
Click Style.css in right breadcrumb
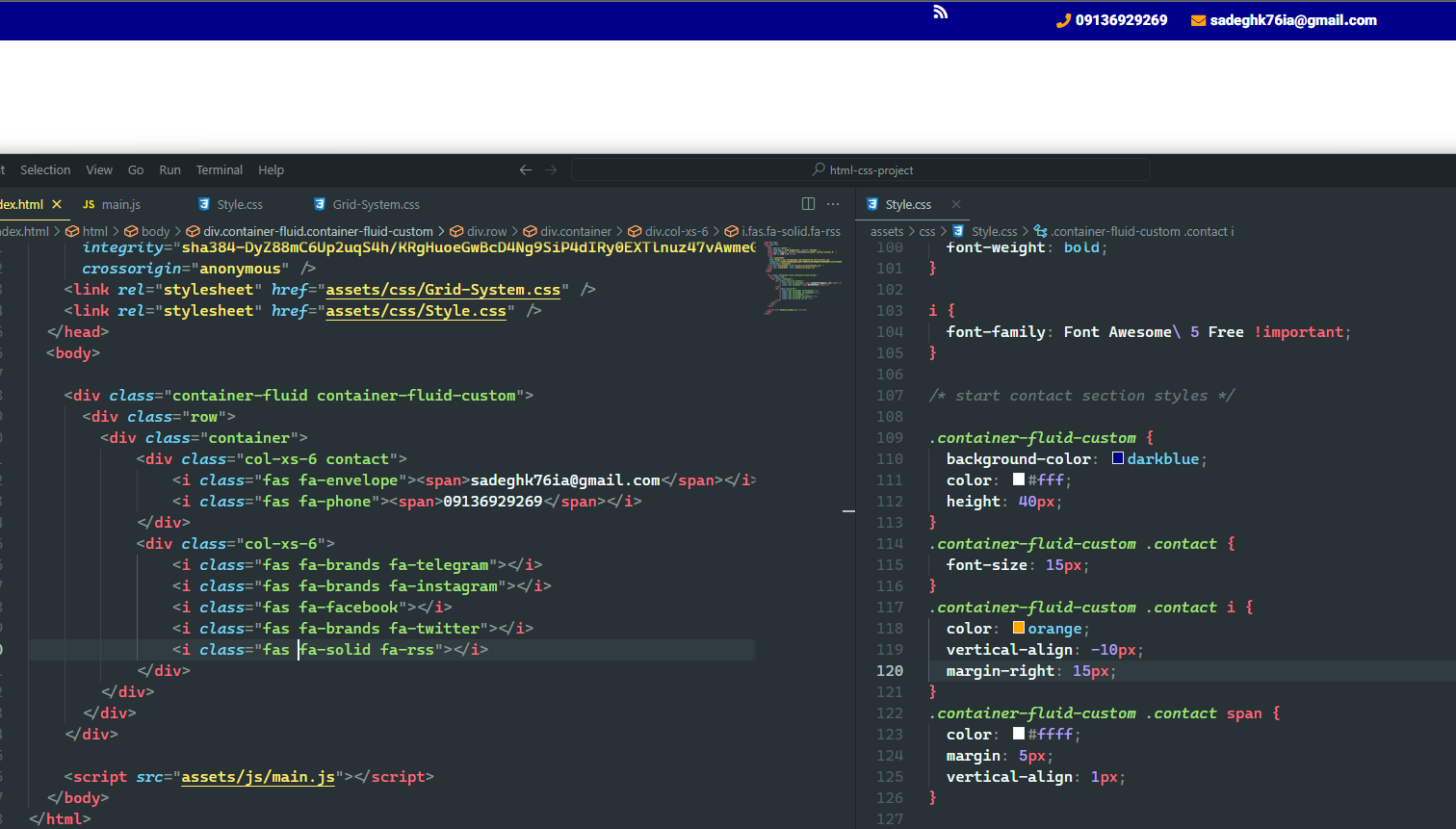(985, 232)
